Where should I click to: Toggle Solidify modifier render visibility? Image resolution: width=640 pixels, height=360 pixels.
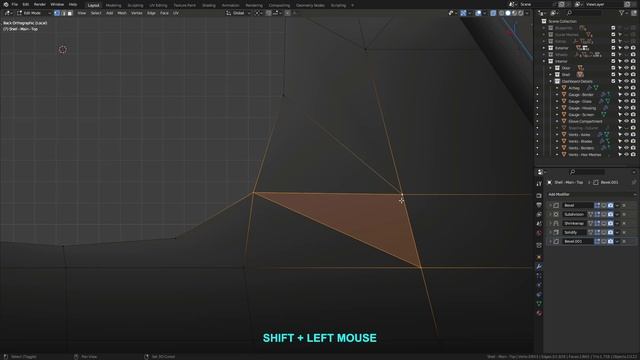611,232
